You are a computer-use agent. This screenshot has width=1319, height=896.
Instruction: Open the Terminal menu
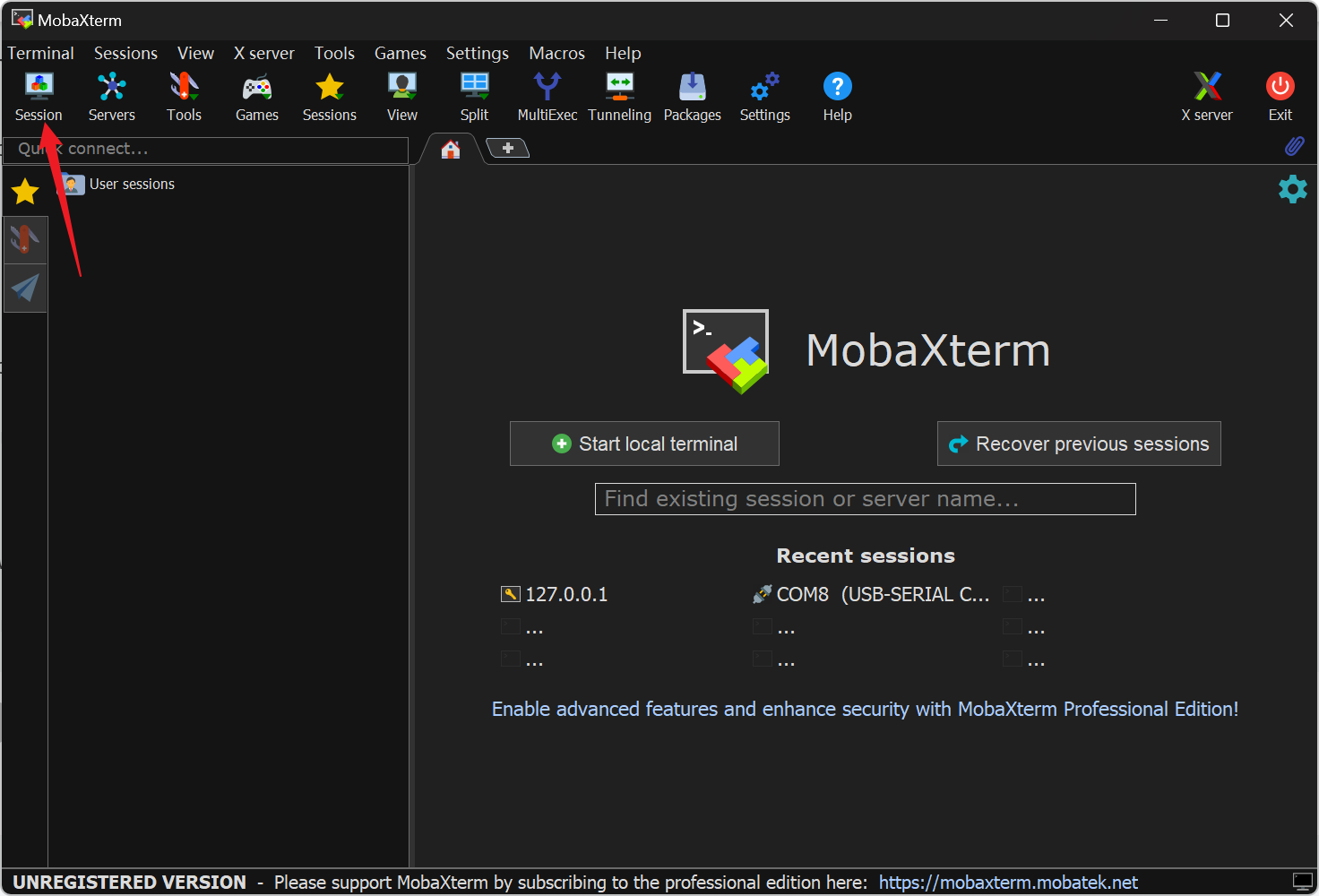[40, 53]
